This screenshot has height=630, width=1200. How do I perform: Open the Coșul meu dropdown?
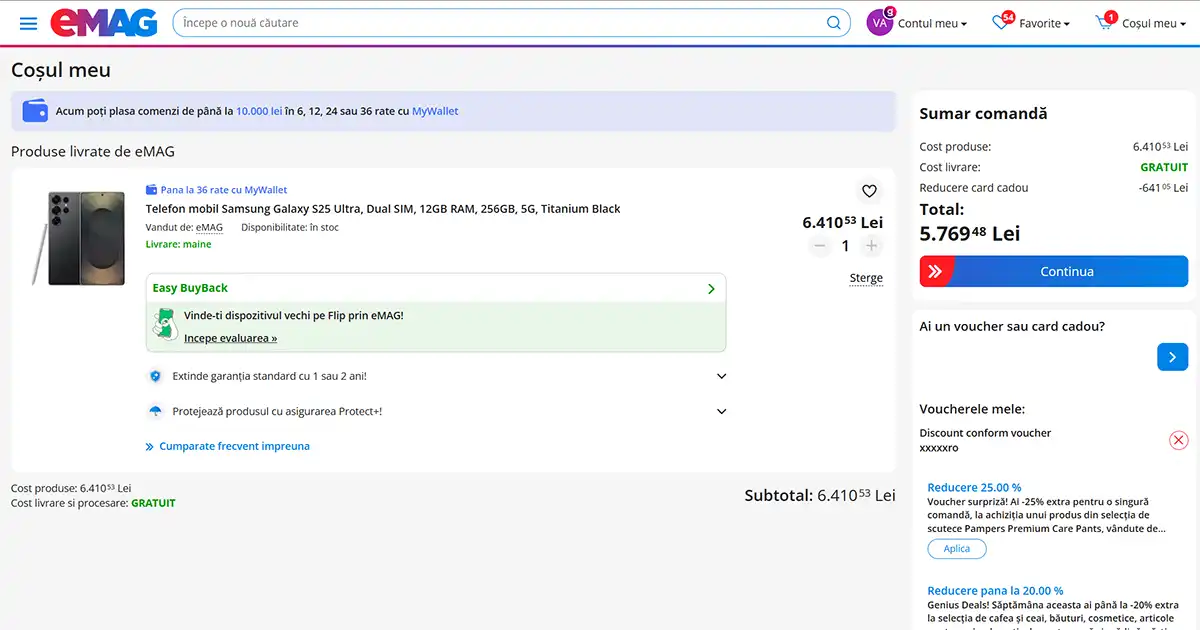(1154, 23)
